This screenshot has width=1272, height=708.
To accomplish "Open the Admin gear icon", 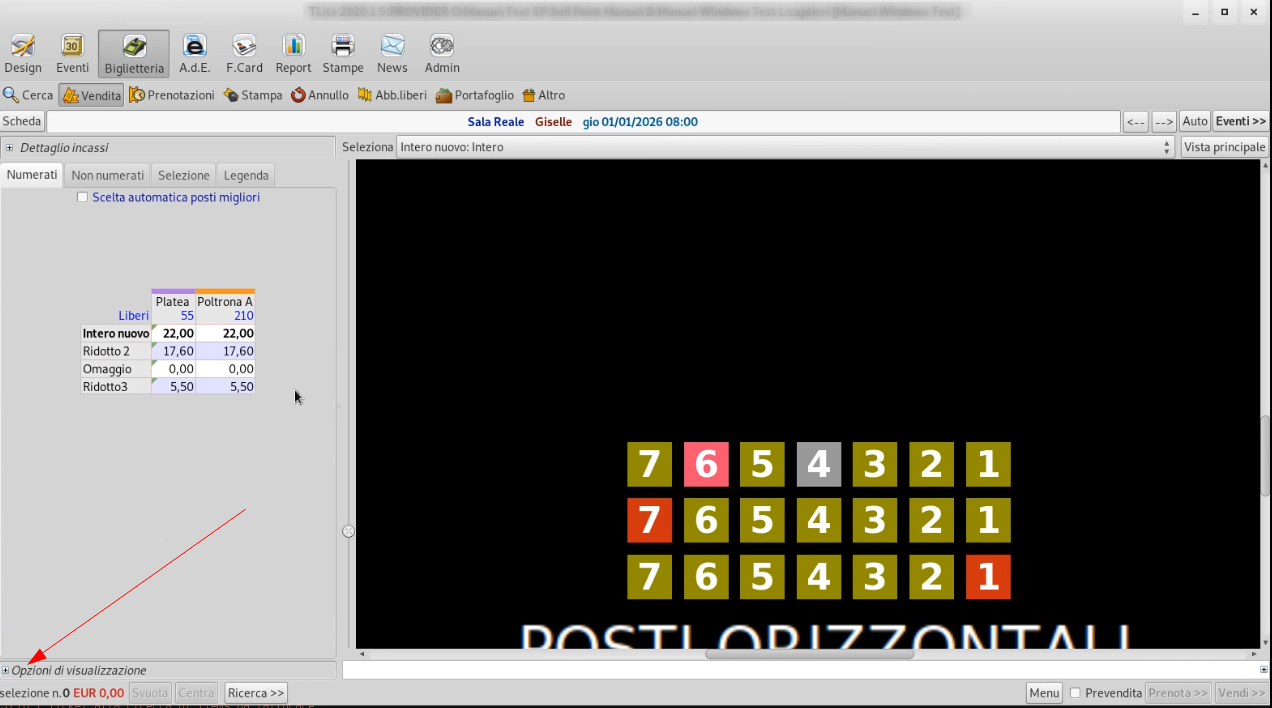I will click(442, 46).
